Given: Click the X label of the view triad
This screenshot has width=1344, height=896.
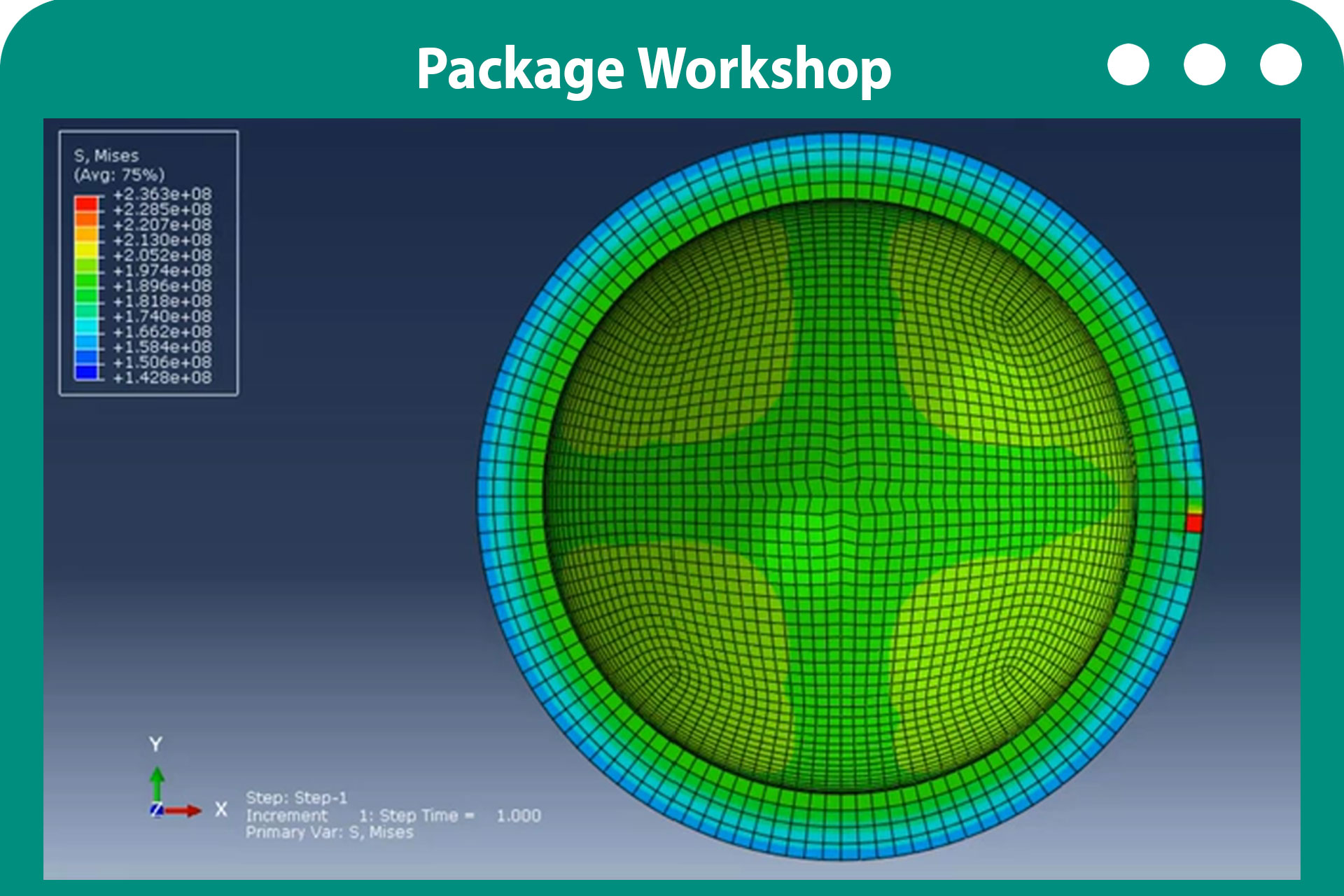Looking at the screenshot, I should click(x=221, y=809).
